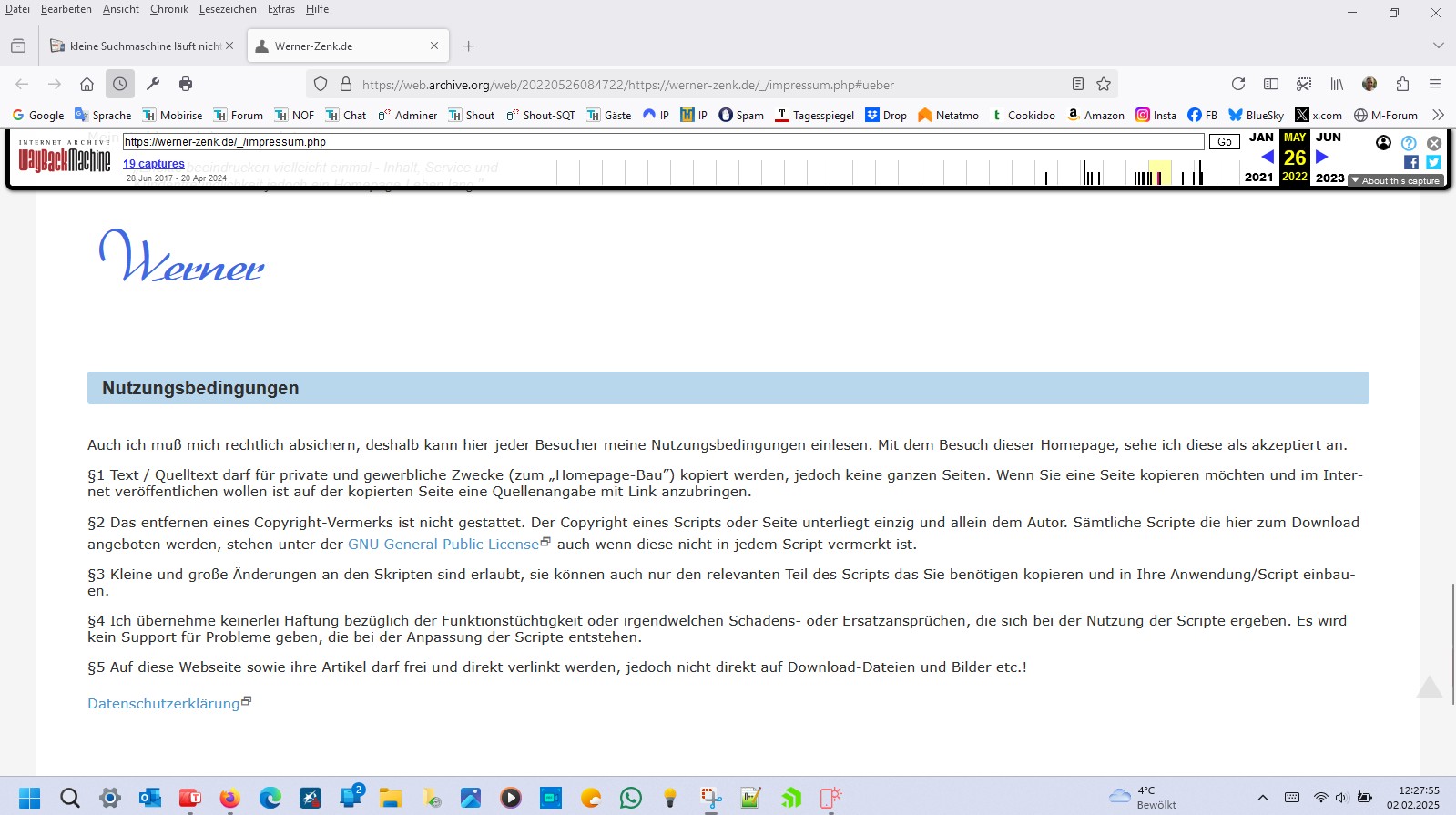The height and width of the screenshot is (815, 1456).
Task: Open the Wayback user account icon
Action: [1383, 142]
